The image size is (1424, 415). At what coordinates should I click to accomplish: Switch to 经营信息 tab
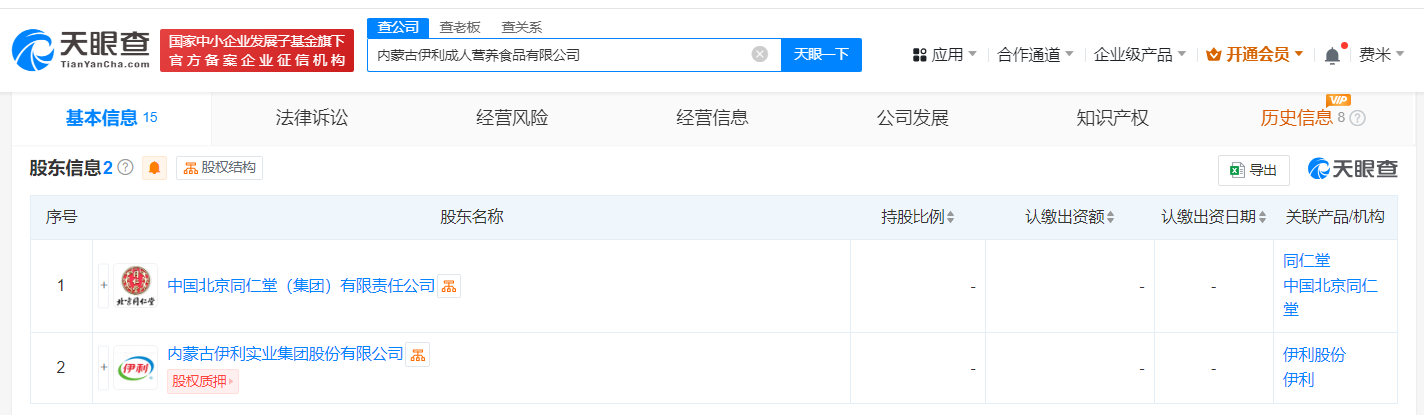712,118
